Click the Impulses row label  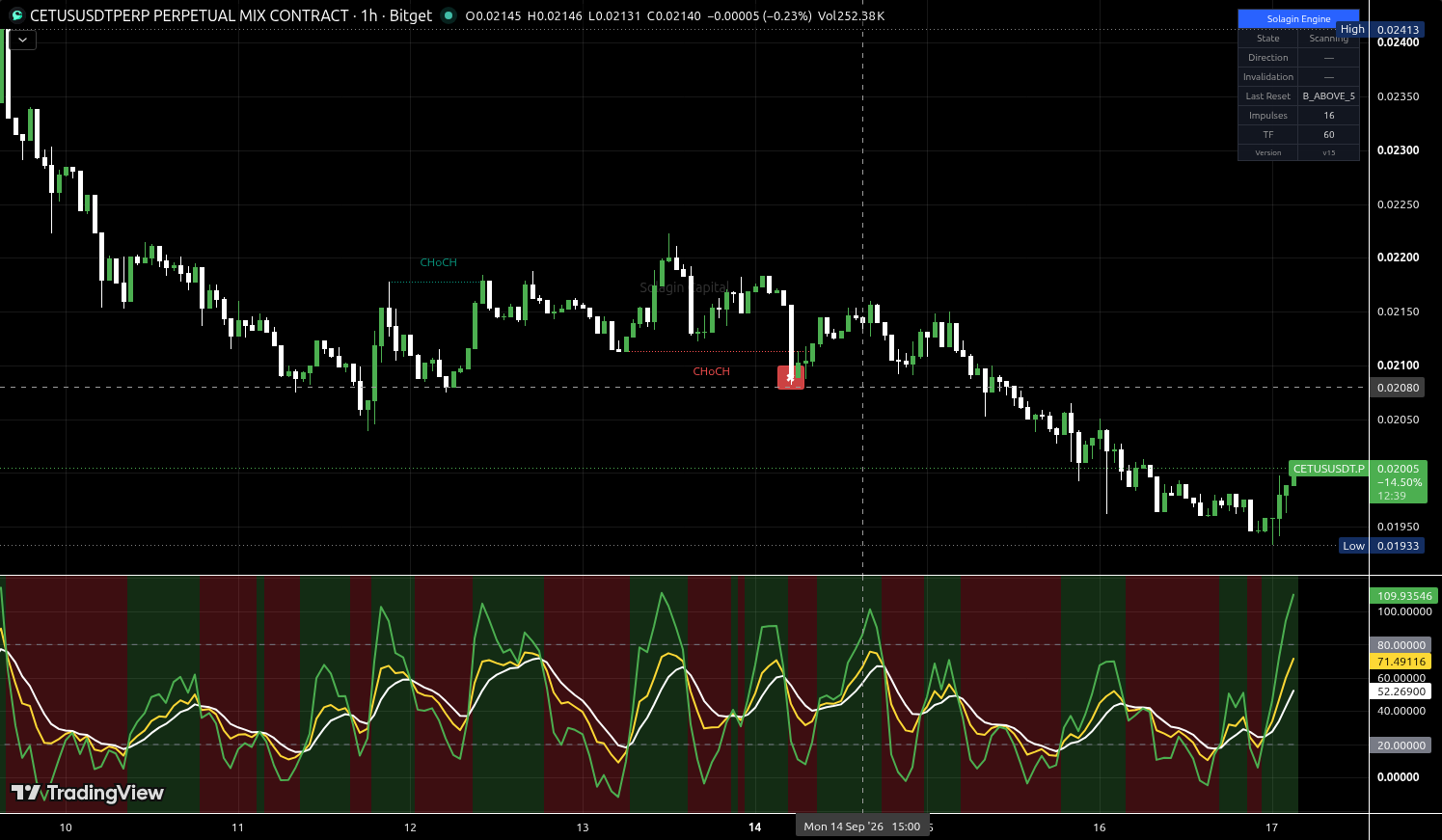click(1267, 115)
